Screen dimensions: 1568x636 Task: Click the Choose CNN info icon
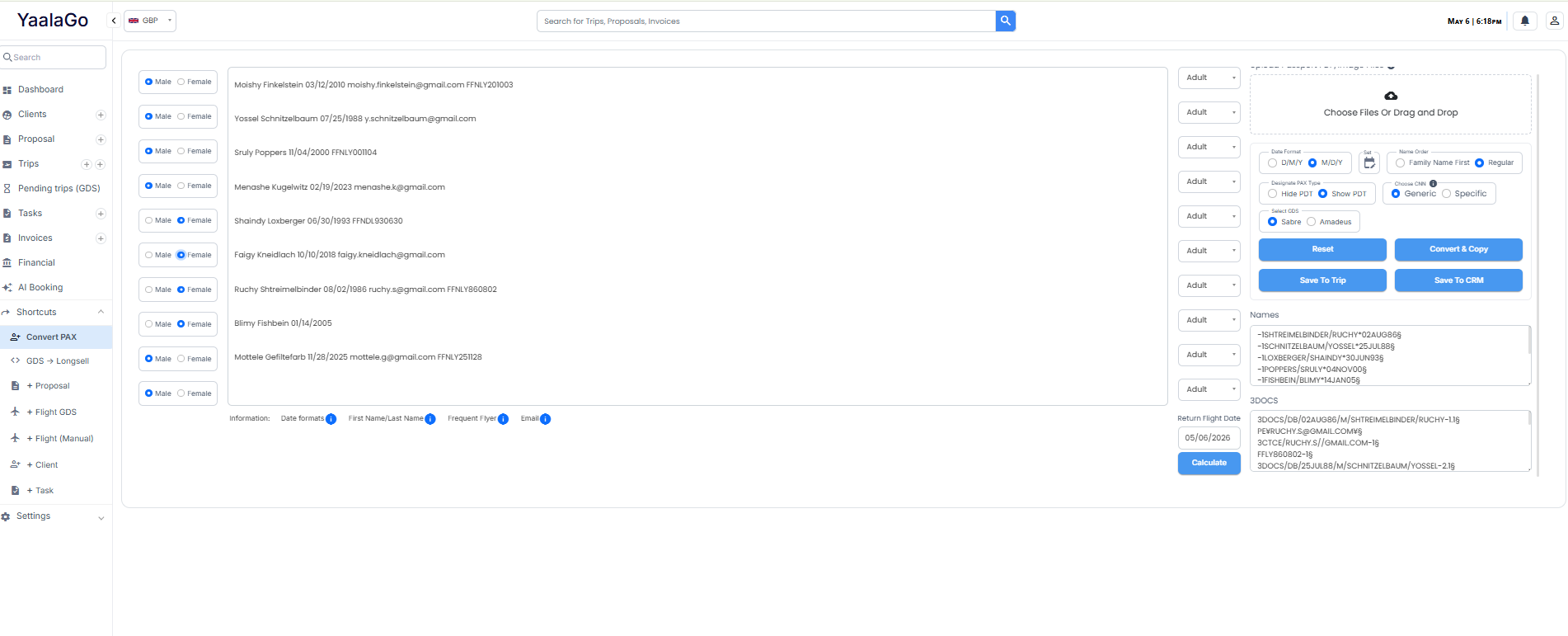coord(1433,183)
